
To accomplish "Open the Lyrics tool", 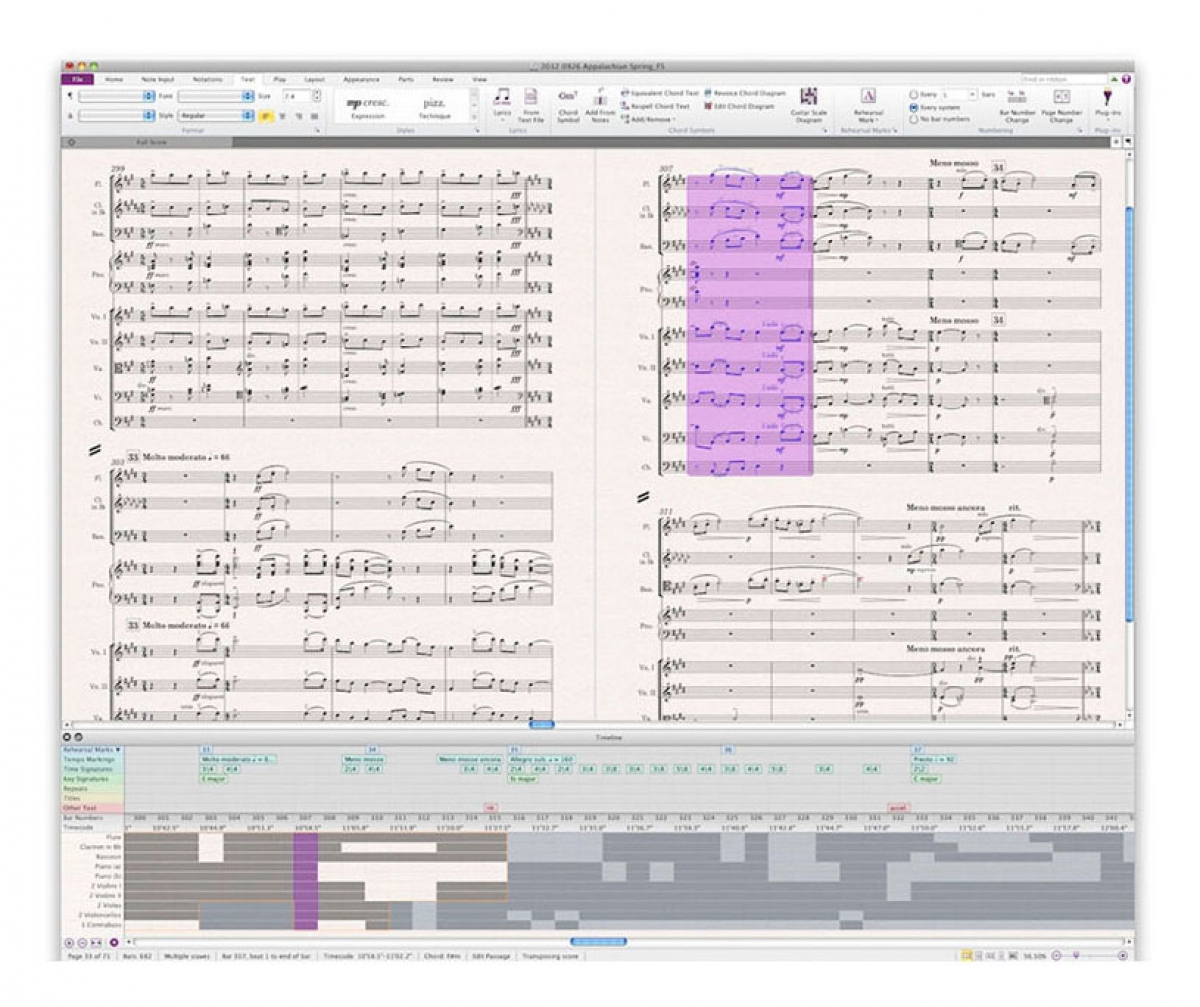I will (x=502, y=102).
